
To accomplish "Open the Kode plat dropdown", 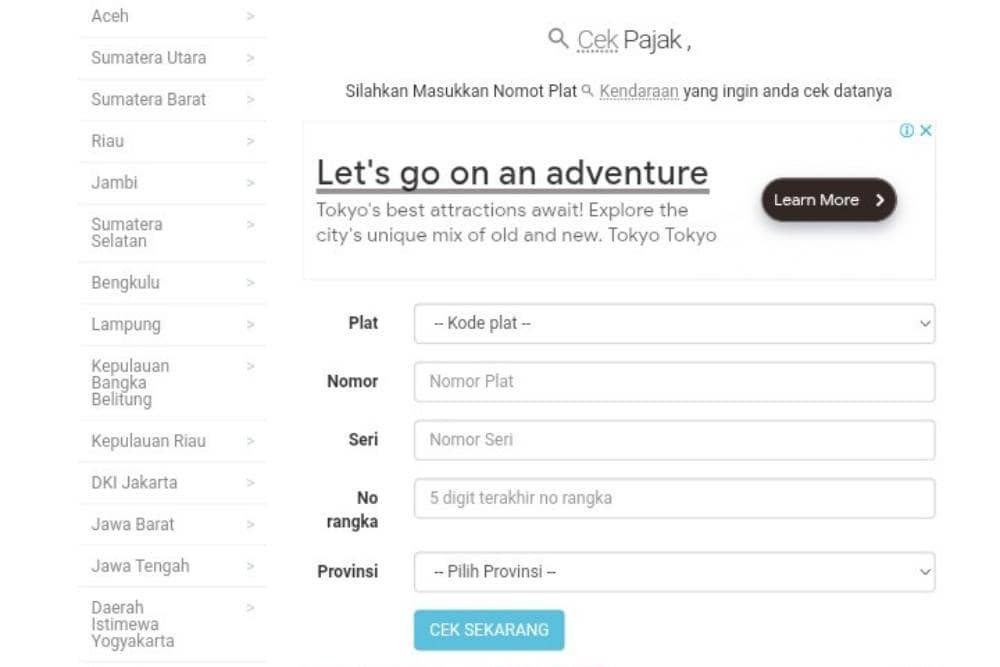I will [x=674, y=324].
